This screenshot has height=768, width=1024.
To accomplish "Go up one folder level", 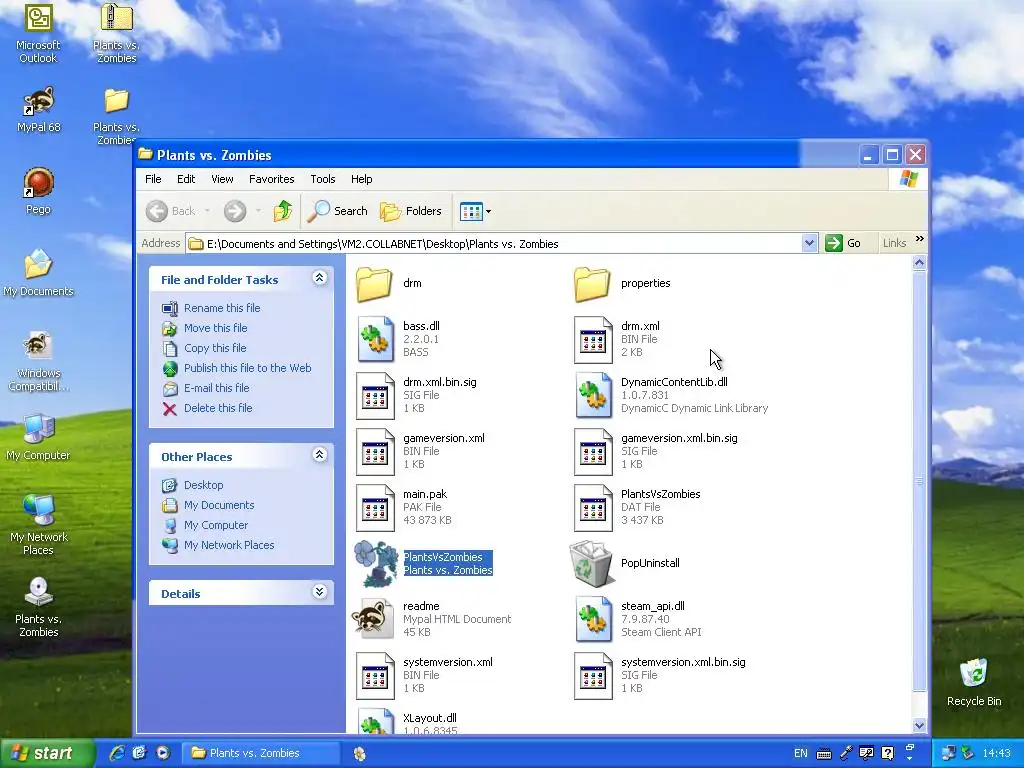I will [x=283, y=210].
